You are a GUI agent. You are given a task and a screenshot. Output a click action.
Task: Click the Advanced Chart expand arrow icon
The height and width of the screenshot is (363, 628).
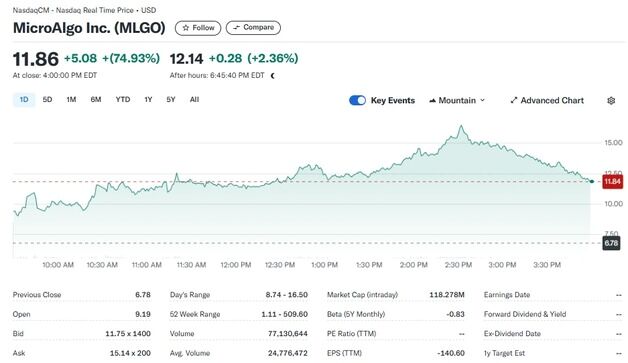514,101
